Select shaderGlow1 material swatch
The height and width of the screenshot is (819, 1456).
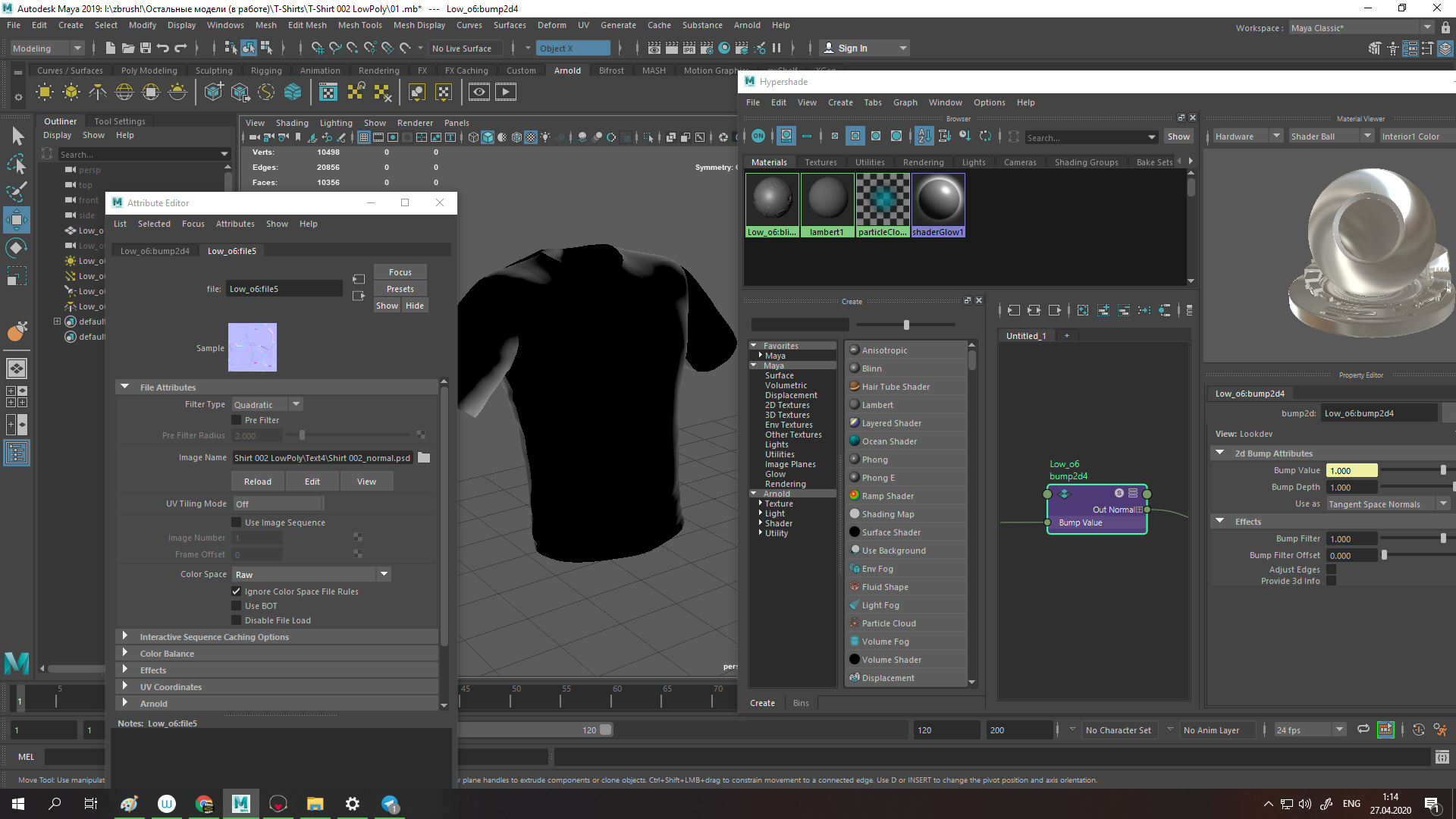point(938,206)
